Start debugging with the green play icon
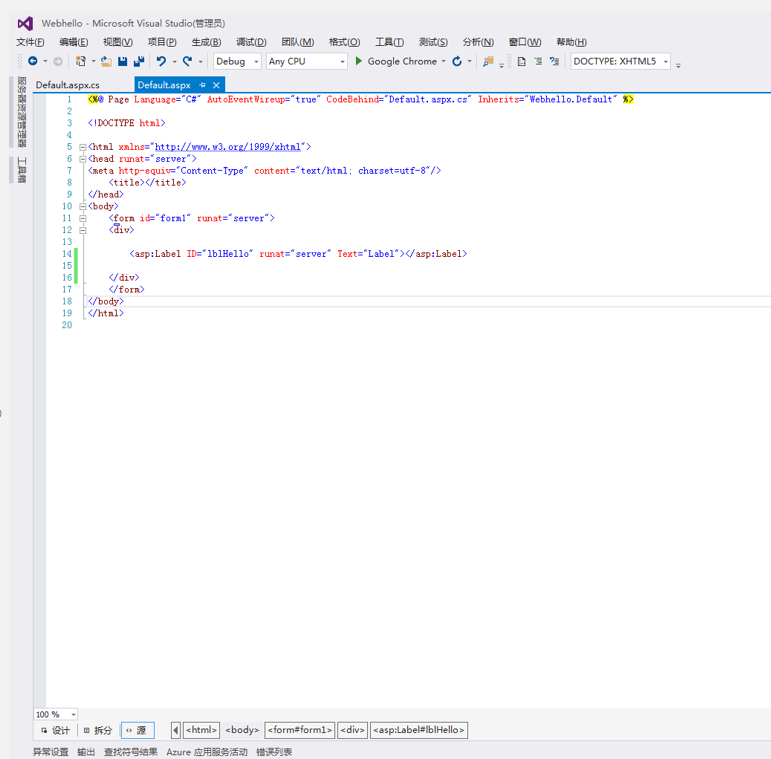 pos(359,62)
